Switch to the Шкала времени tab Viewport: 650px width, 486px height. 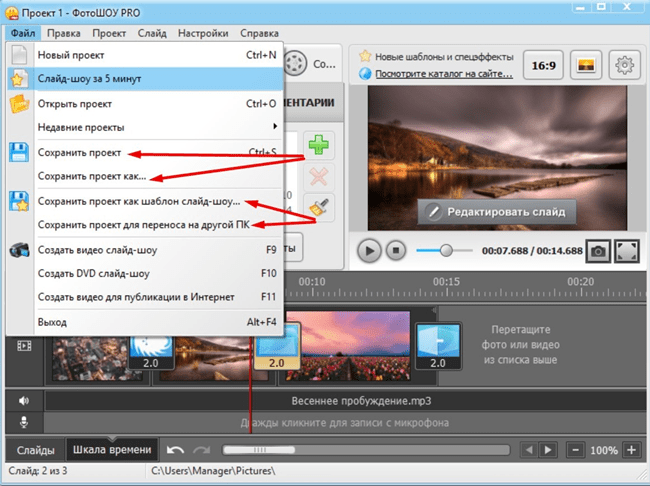coord(112,450)
